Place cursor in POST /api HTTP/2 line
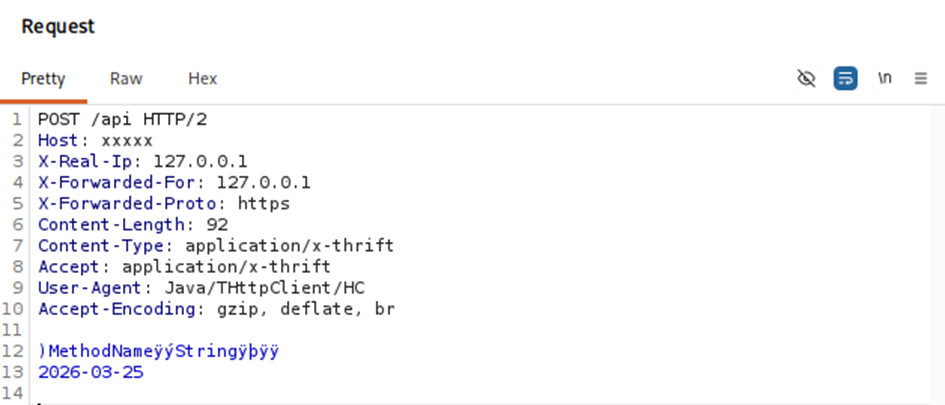 pos(122,119)
